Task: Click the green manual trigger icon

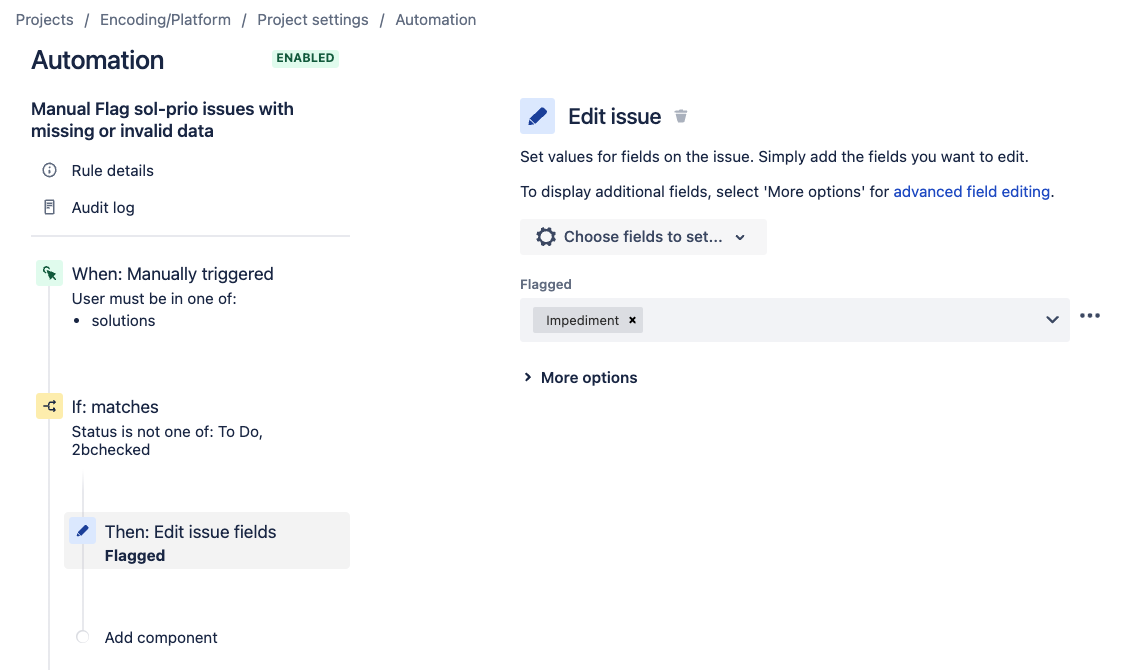Action: [x=49, y=273]
